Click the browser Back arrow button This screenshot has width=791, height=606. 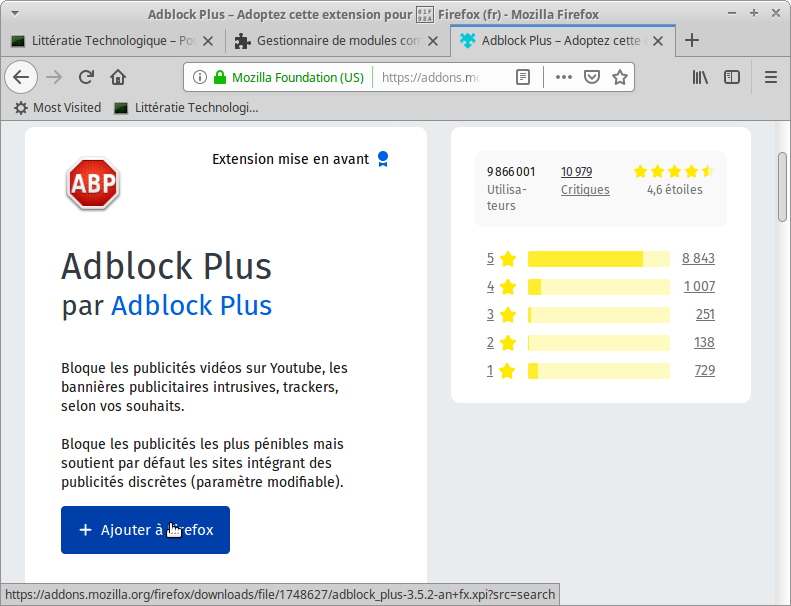(21, 77)
